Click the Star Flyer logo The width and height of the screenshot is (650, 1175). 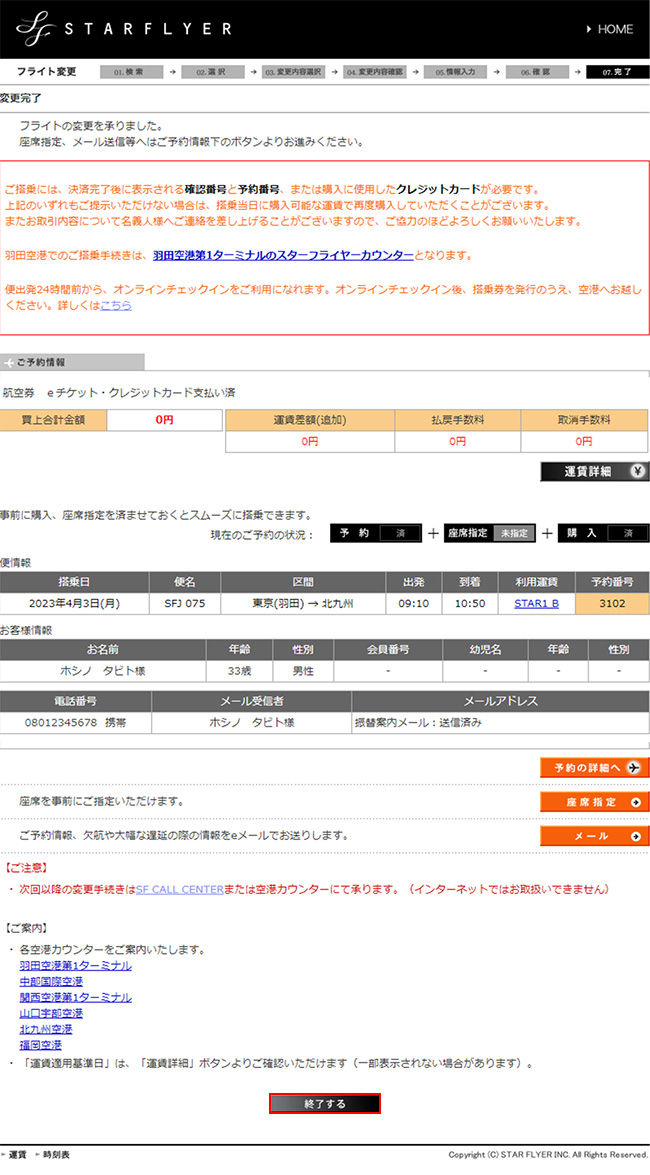125,29
